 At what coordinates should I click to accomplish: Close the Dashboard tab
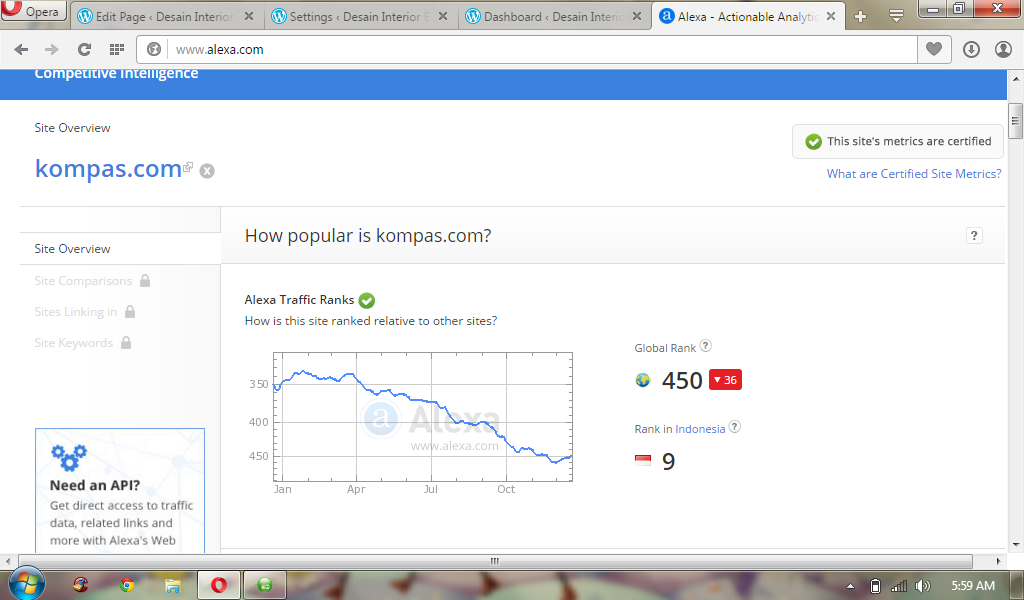[637, 16]
